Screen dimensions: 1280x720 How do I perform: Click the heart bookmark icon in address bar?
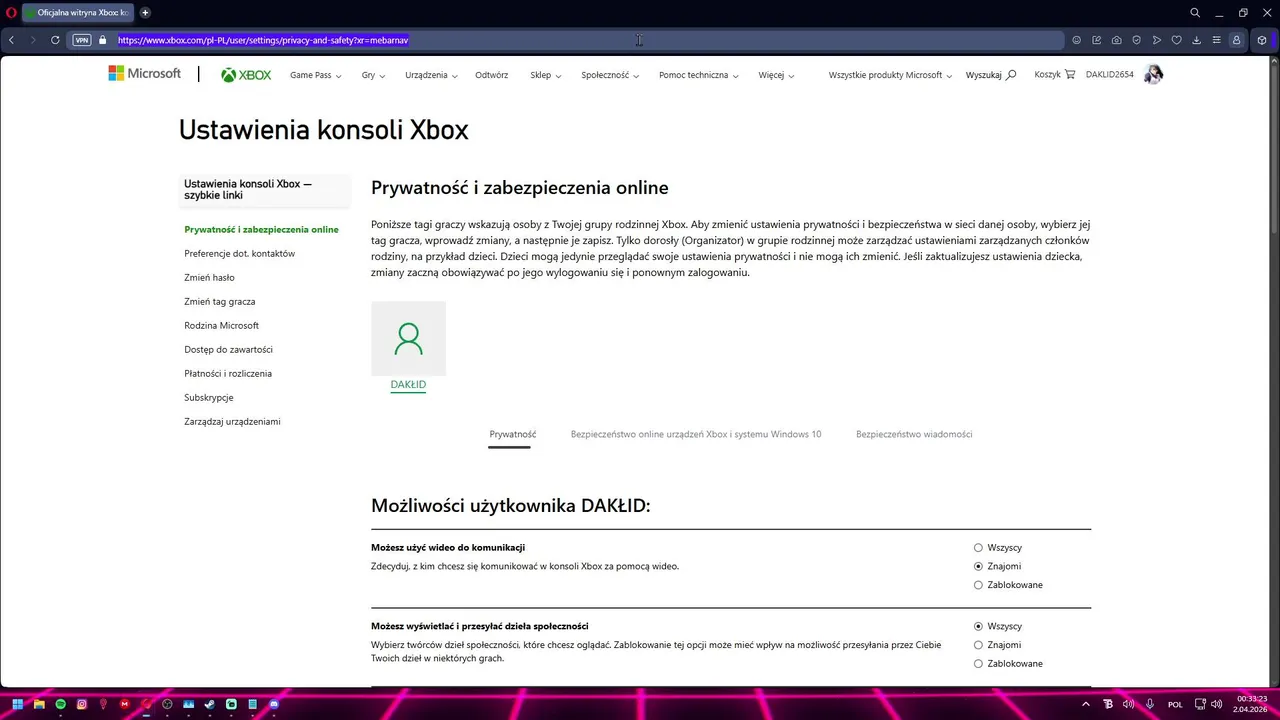click(x=1176, y=40)
